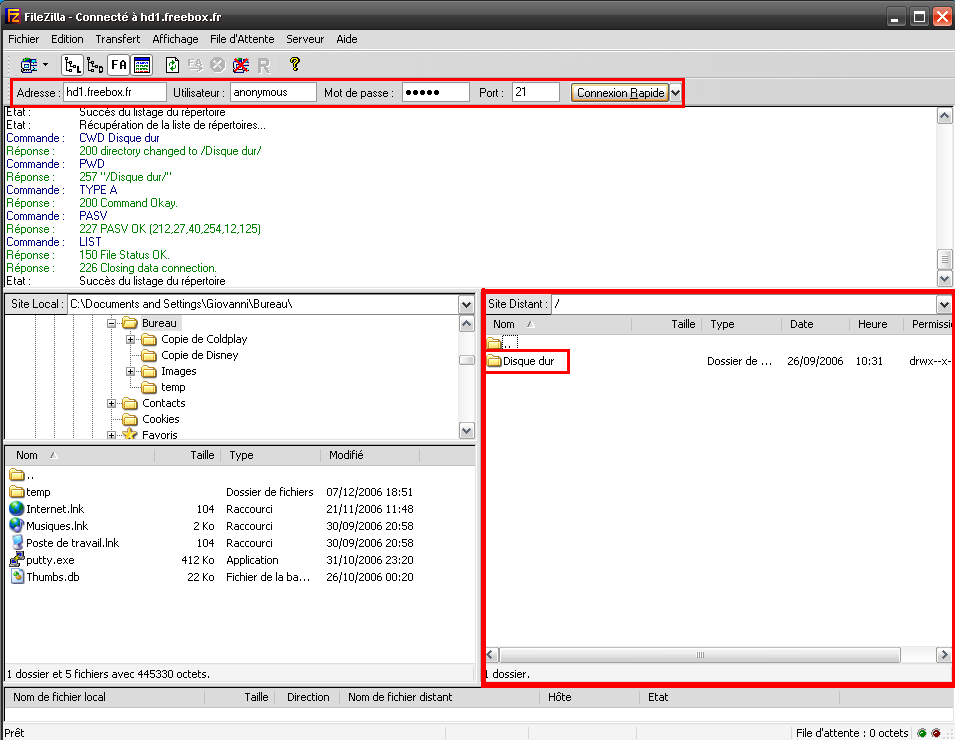Expand the Copie de Coldplay folder
955x740 pixels.
(130, 339)
